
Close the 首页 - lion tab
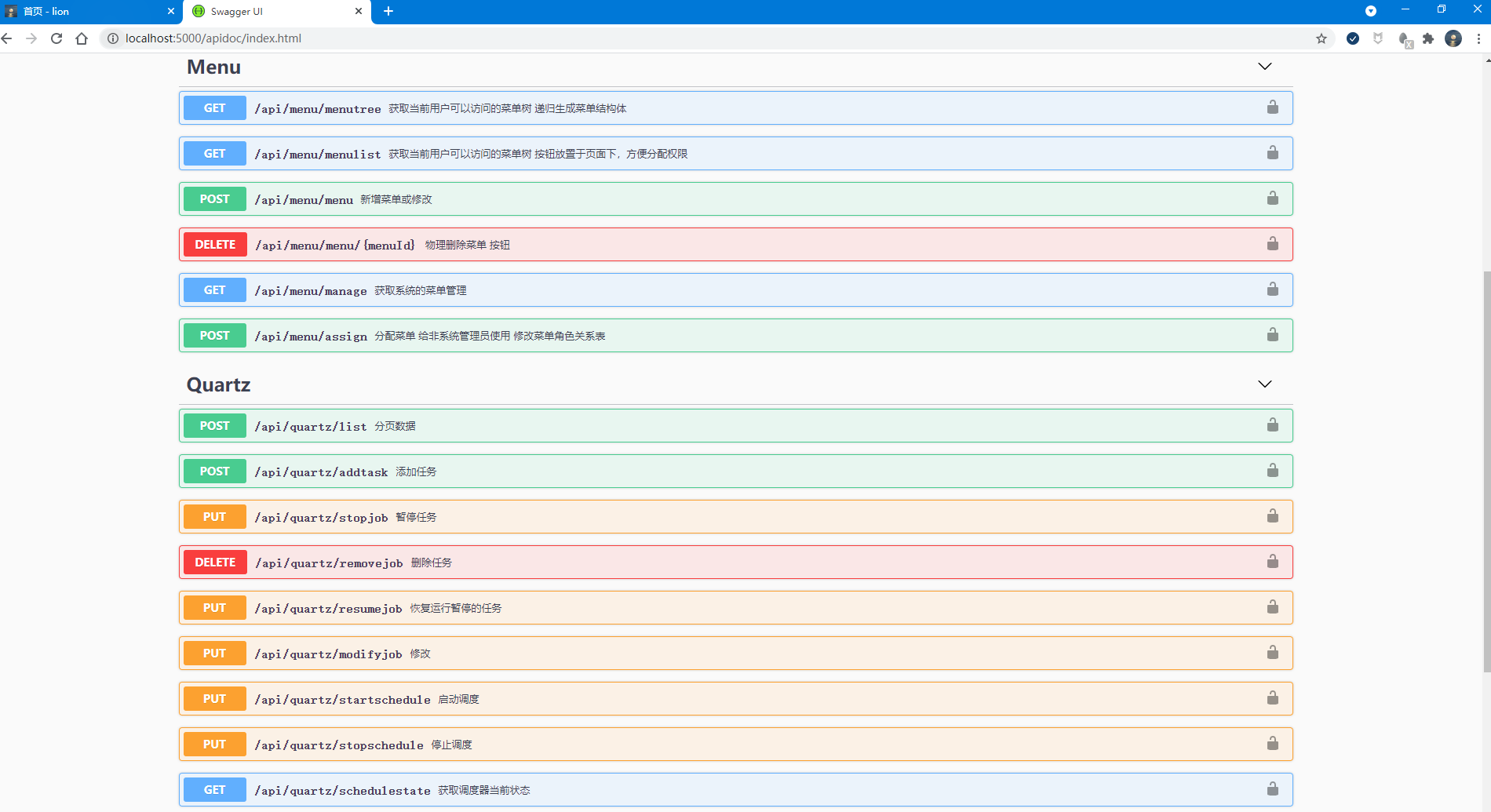[171, 11]
